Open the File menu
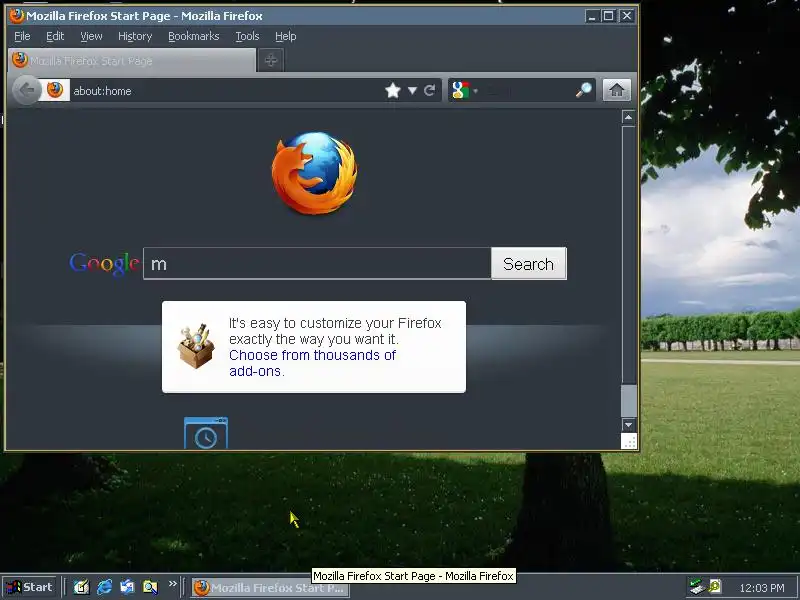 click(x=22, y=36)
